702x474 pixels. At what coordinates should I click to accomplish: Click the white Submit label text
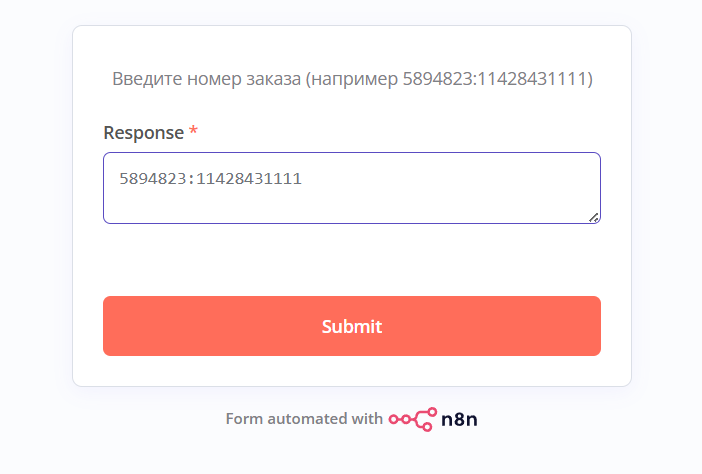(352, 326)
